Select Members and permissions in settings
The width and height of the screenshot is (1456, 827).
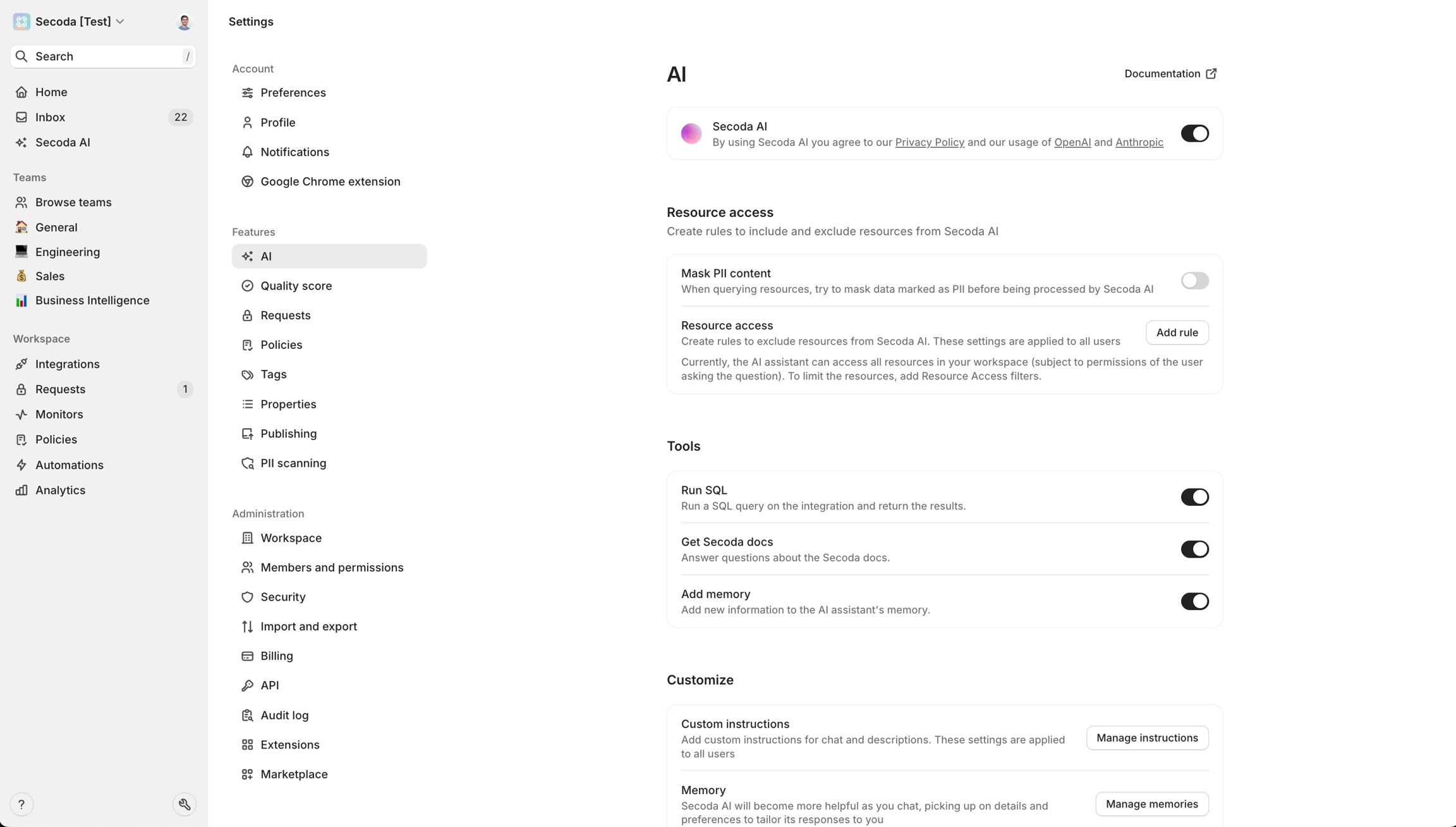pyautogui.click(x=332, y=568)
